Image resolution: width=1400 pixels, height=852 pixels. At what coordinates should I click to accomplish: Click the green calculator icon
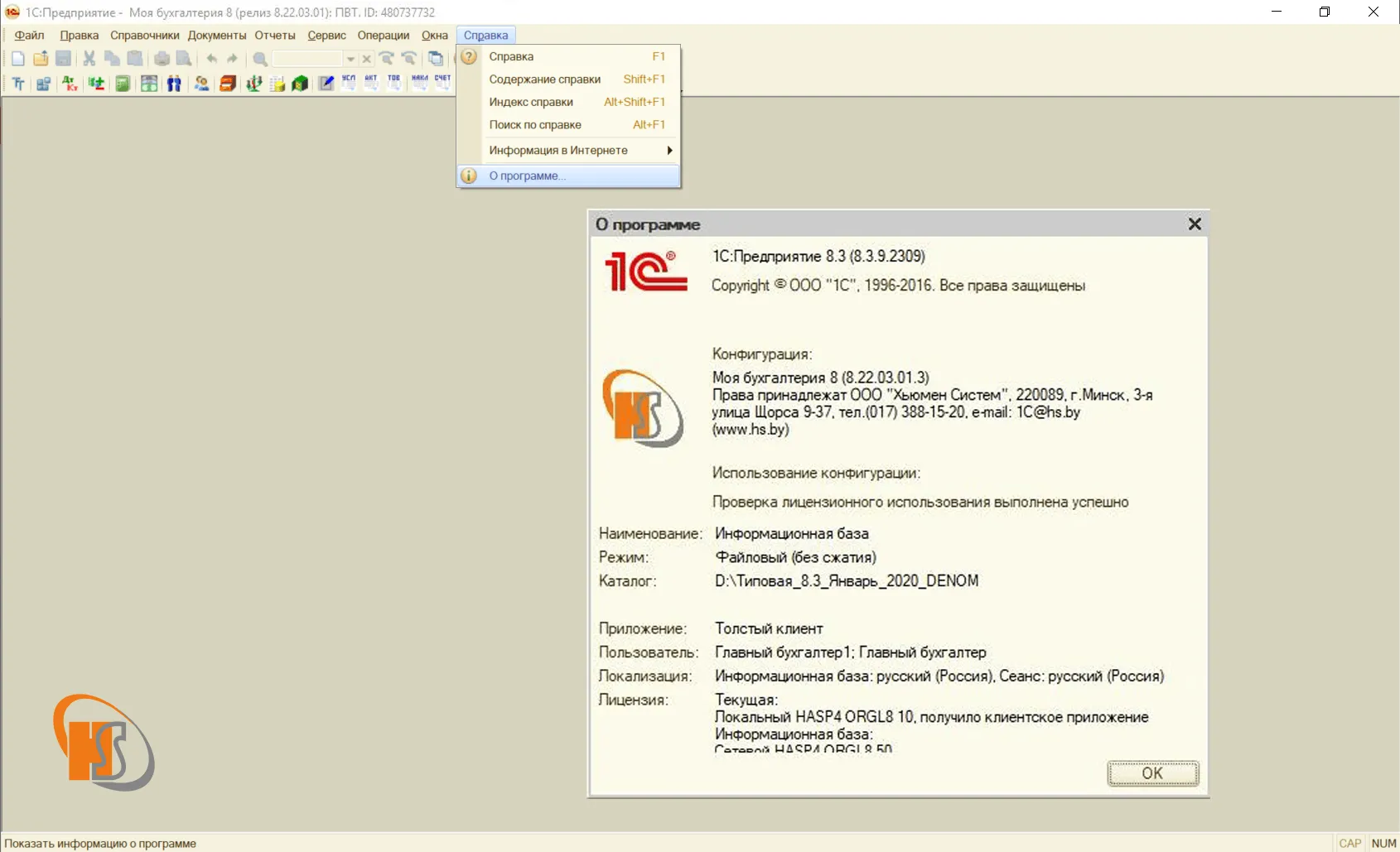[123, 83]
